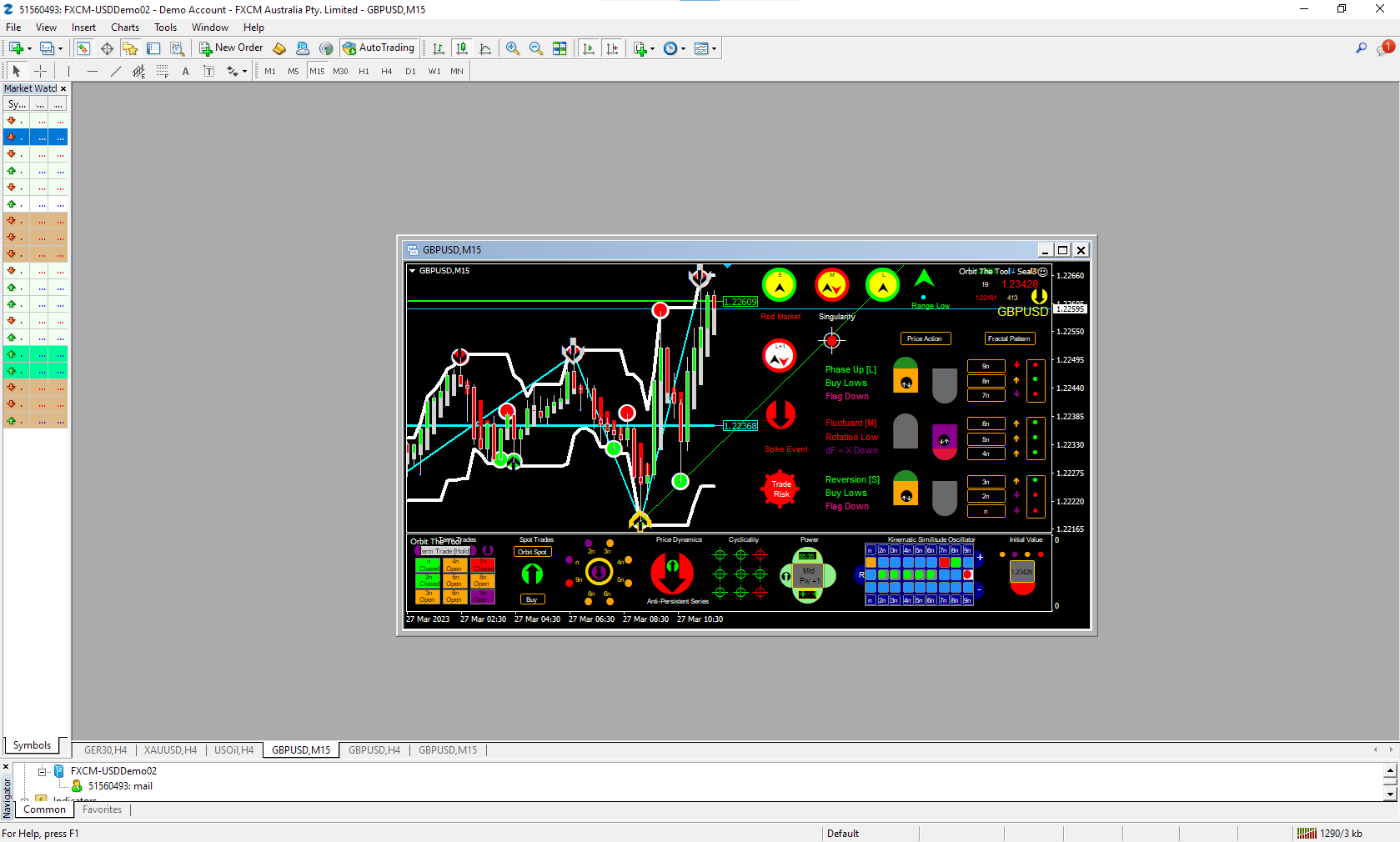Switch chart to bar chart mode
1400x842 pixels.
coord(439,48)
